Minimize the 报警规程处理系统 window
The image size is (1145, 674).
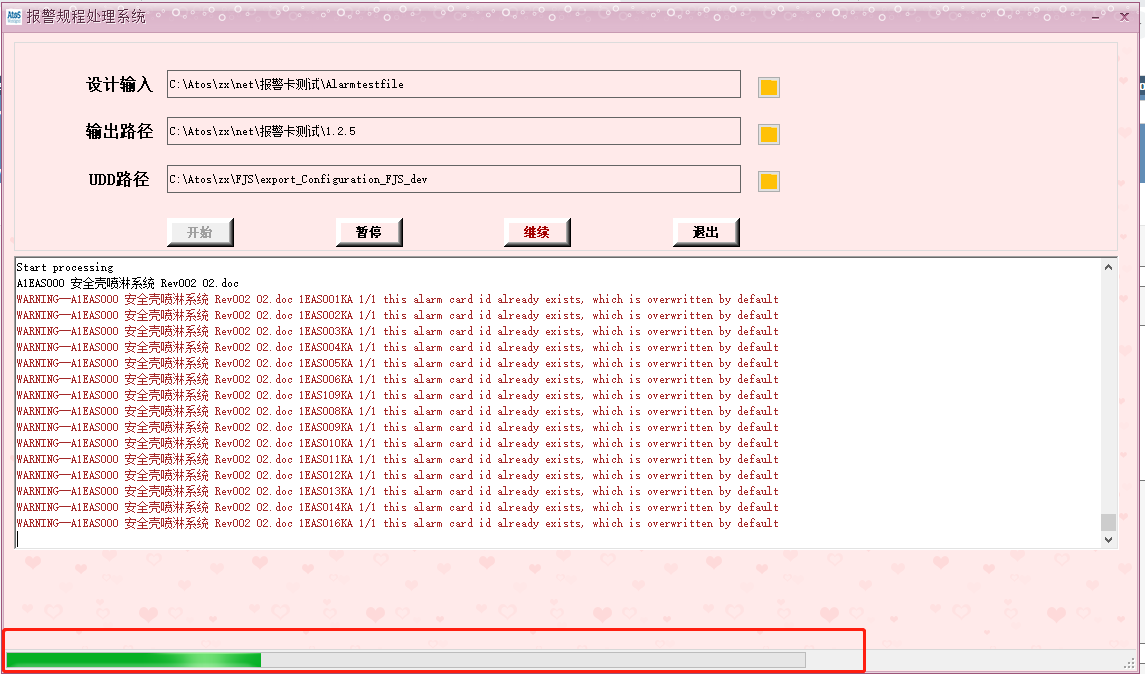coord(1096,16)
